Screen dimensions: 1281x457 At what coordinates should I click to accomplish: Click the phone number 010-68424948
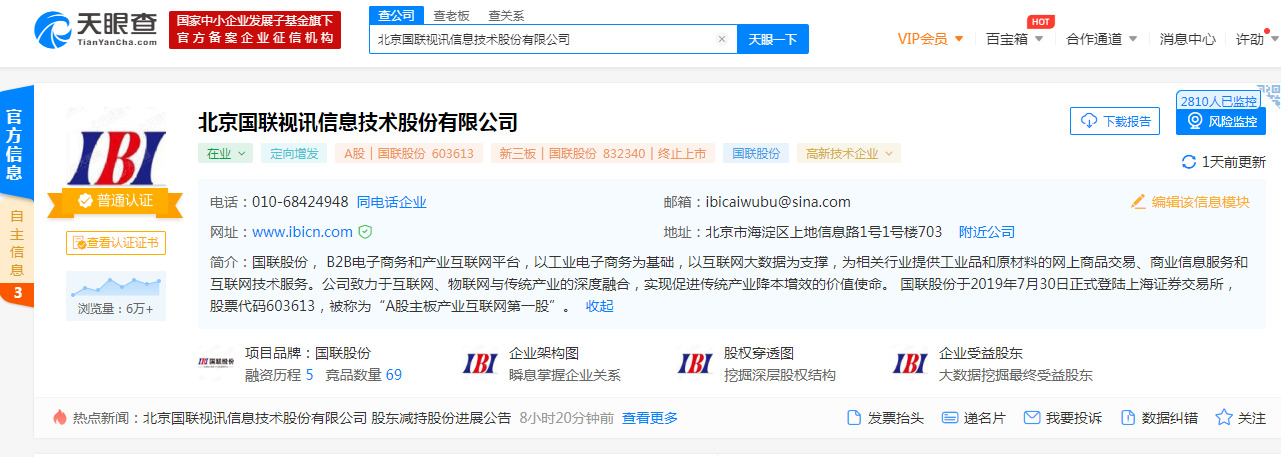300,202
